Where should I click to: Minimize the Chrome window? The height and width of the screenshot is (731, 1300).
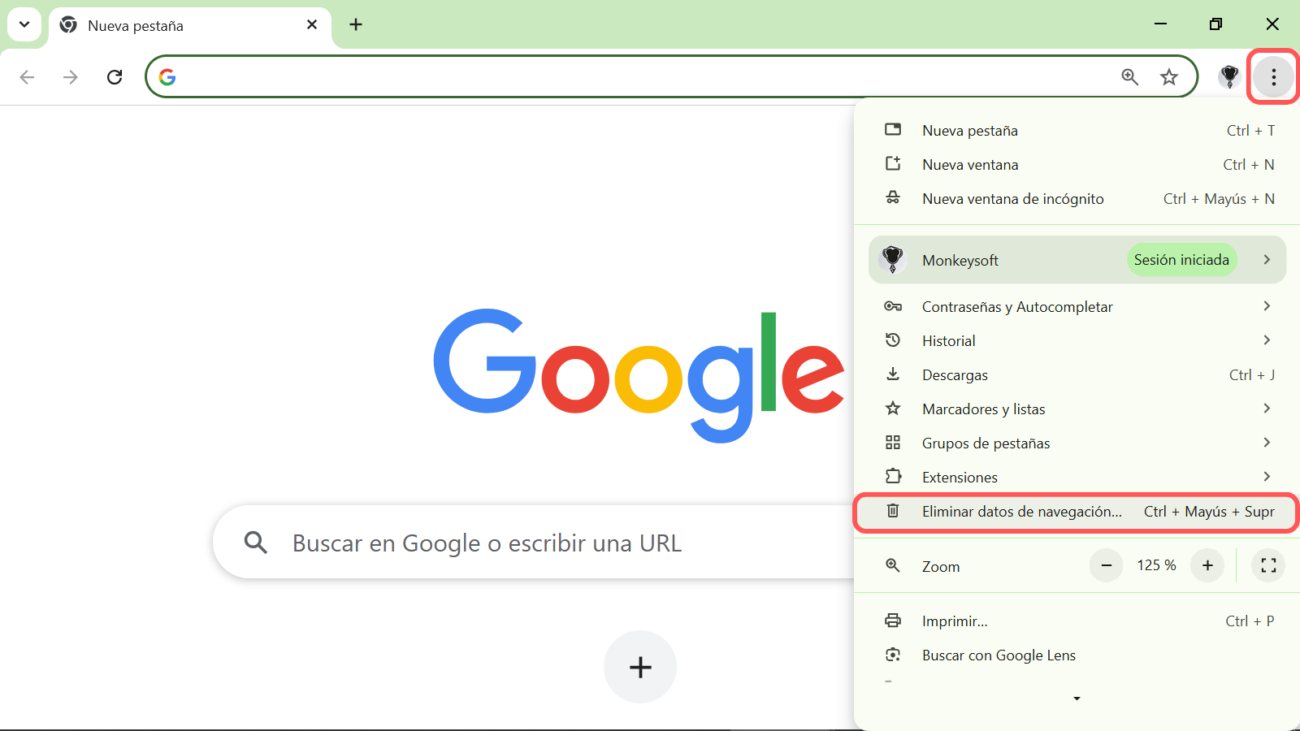pos(1160,24)
